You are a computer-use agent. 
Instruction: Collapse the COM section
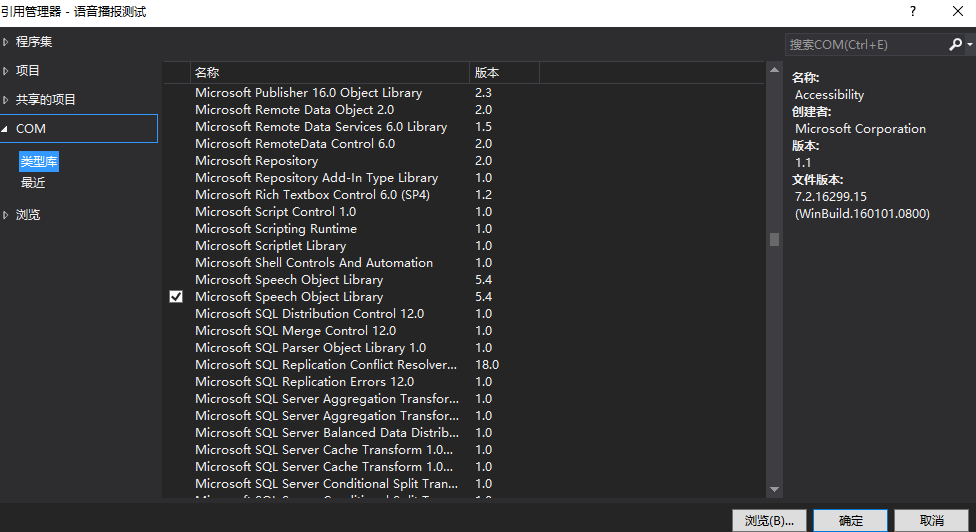click(x=5, y=129)
